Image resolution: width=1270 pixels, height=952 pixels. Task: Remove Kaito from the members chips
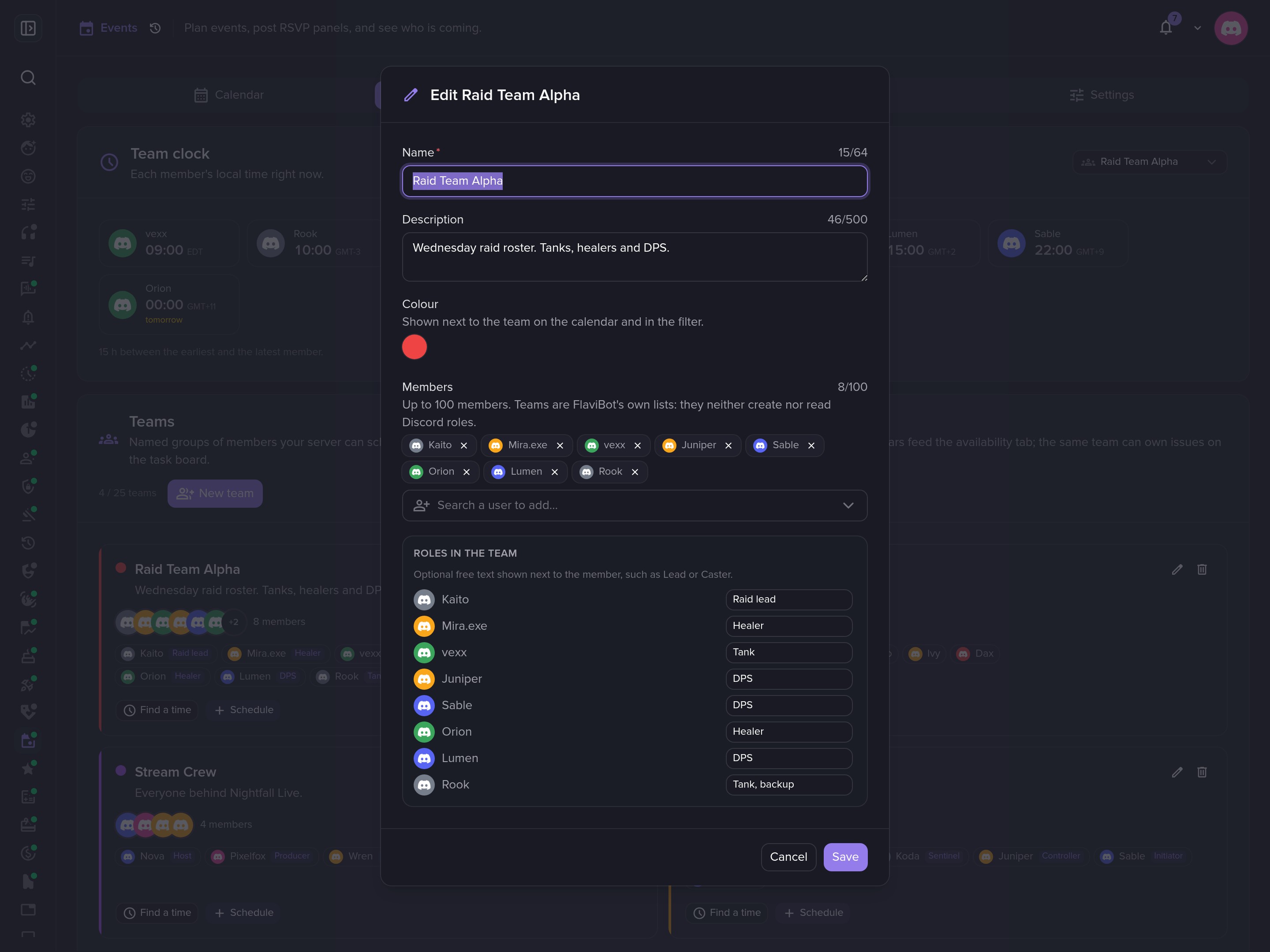[x=464, y=445]
